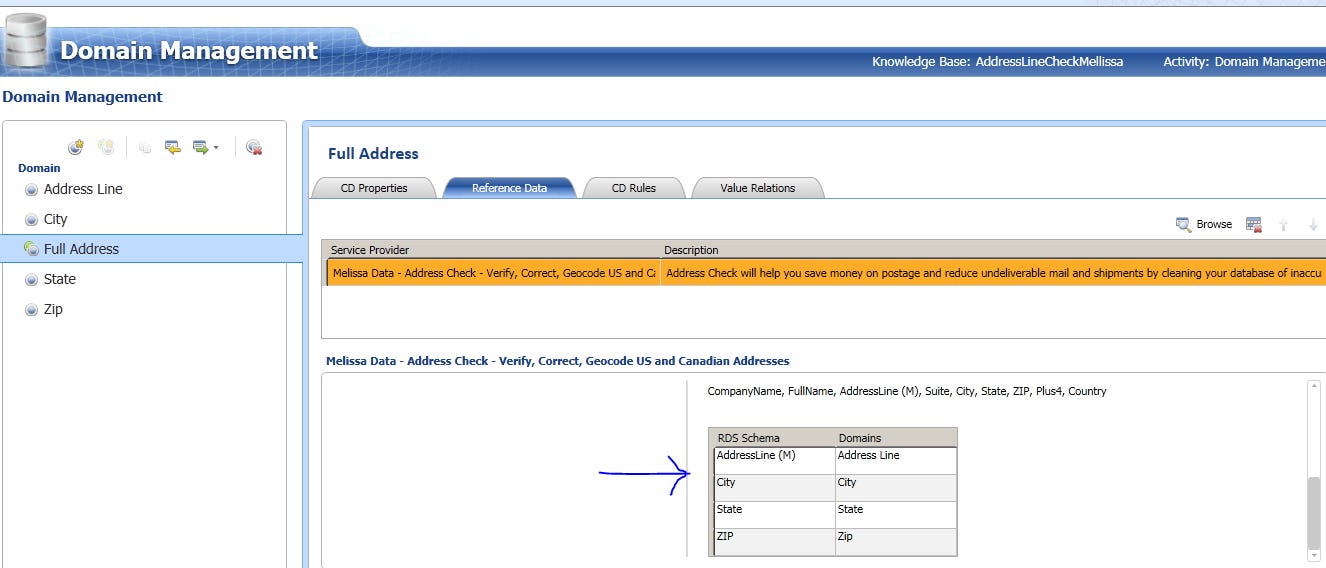Click the Browse magnifier icon
This screenshot has height=568, width=1326.
click(1183, 224)
